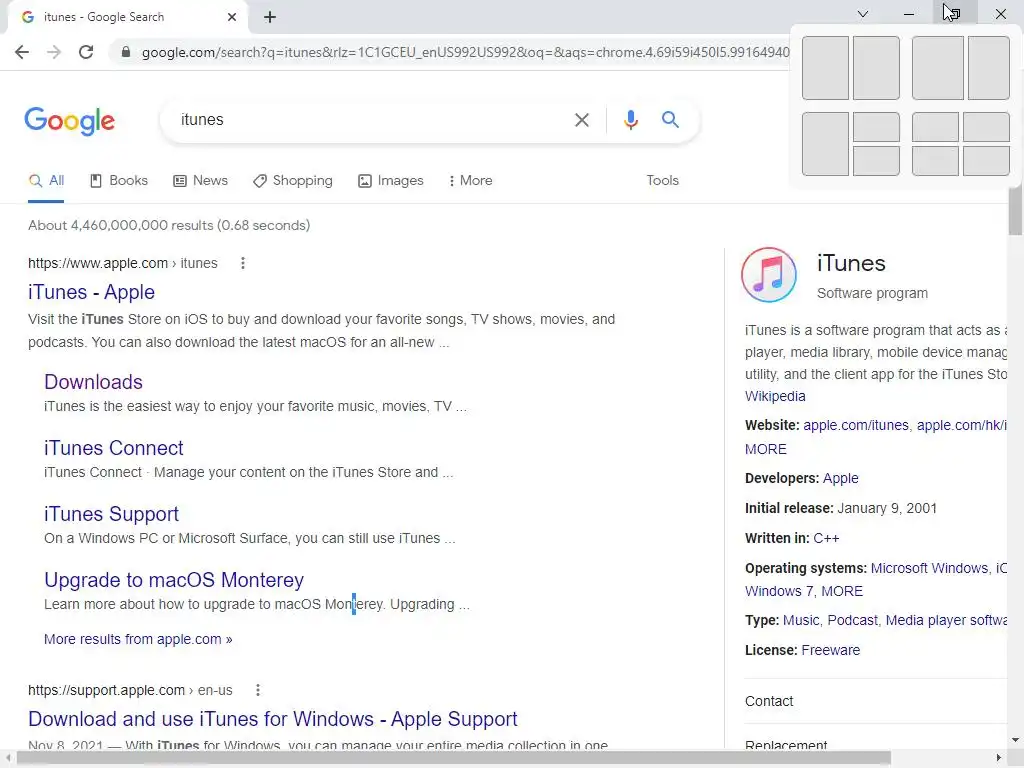Reload the Google search page
Screen dimensions: 1024x768
(86, 52)
